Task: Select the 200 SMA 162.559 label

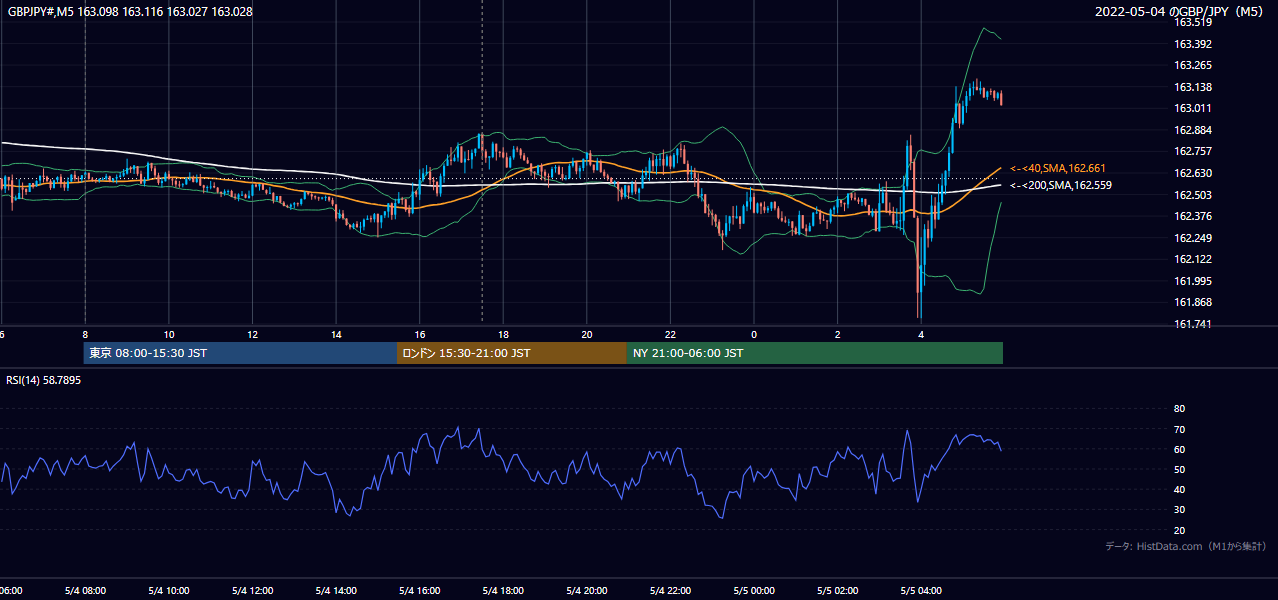Action: coord(1060,185)
